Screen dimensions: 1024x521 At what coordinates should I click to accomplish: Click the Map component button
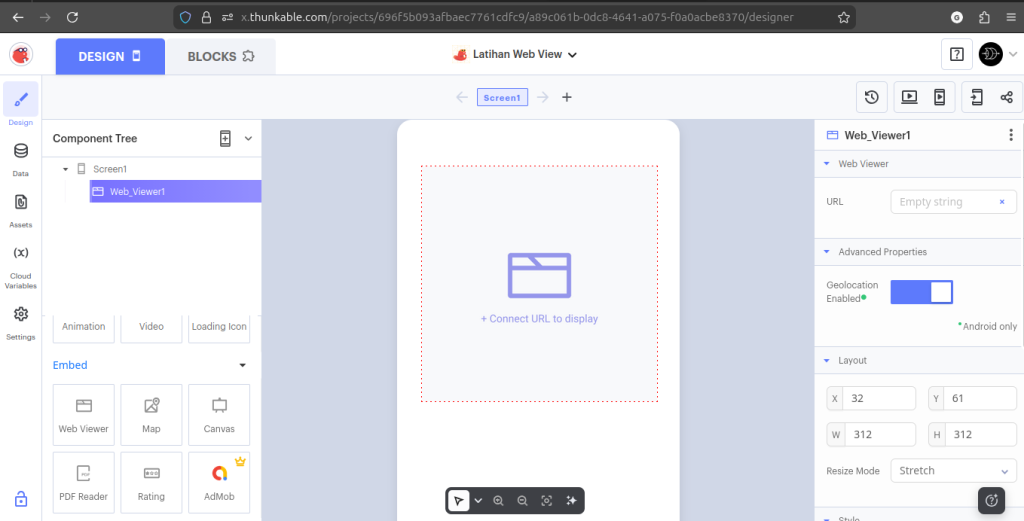click(x=151, y=413)
